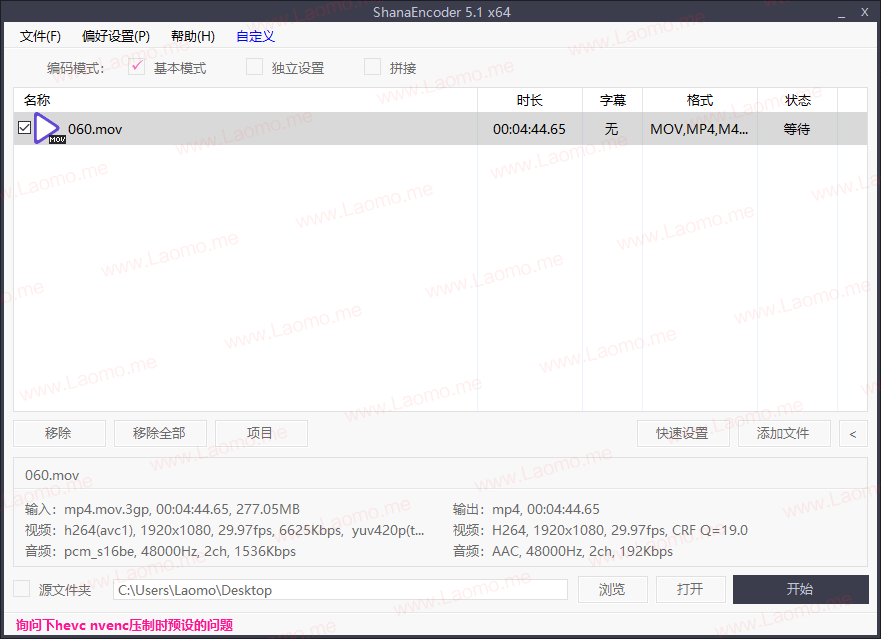Tick the 独立设置 checkbox
This screenshot has width=881, height=639.
255,67
